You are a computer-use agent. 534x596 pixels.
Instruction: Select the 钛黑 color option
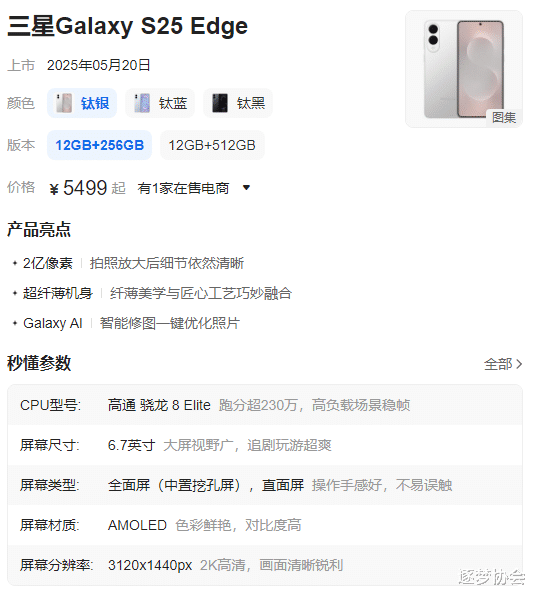[238, 103]
